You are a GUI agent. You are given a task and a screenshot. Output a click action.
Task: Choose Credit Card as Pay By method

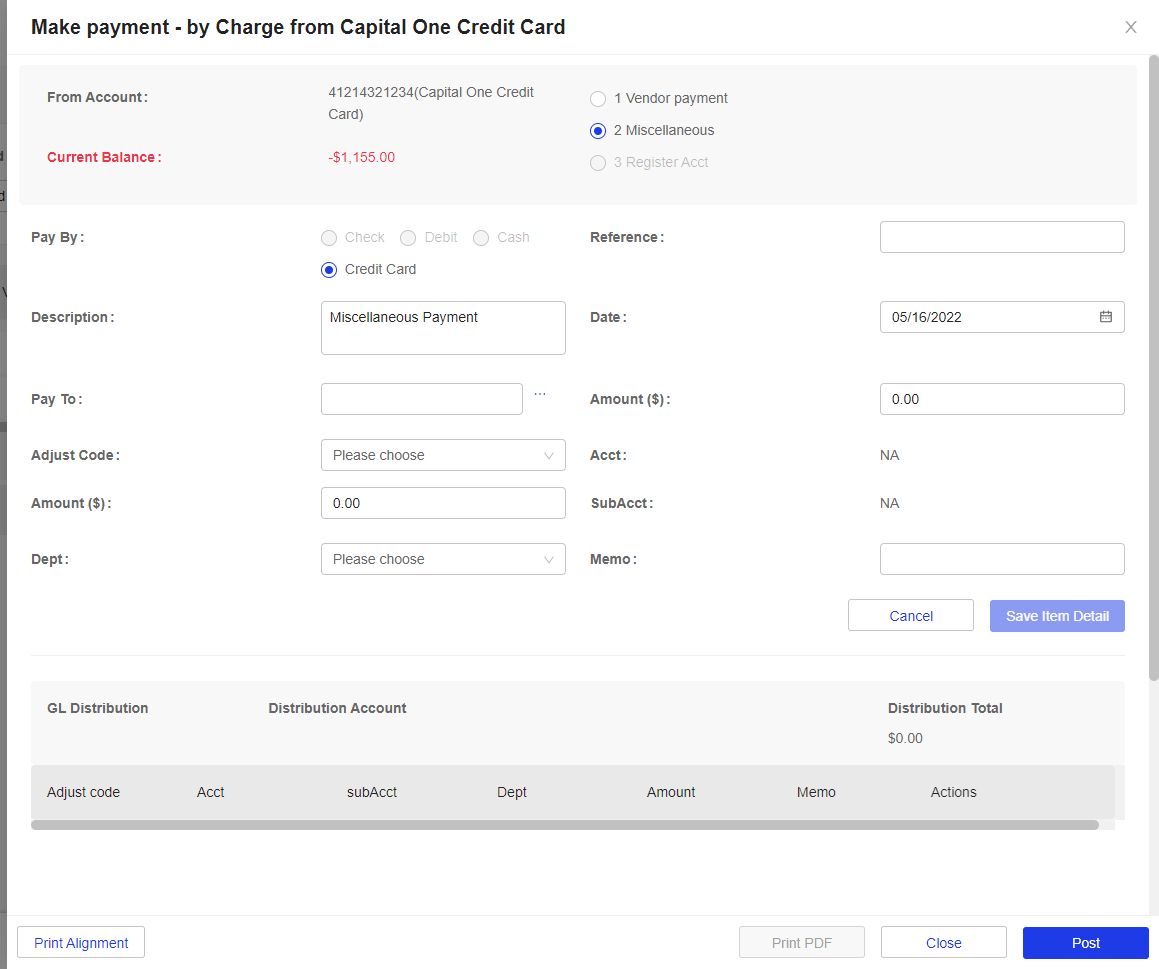pos(329,270)
